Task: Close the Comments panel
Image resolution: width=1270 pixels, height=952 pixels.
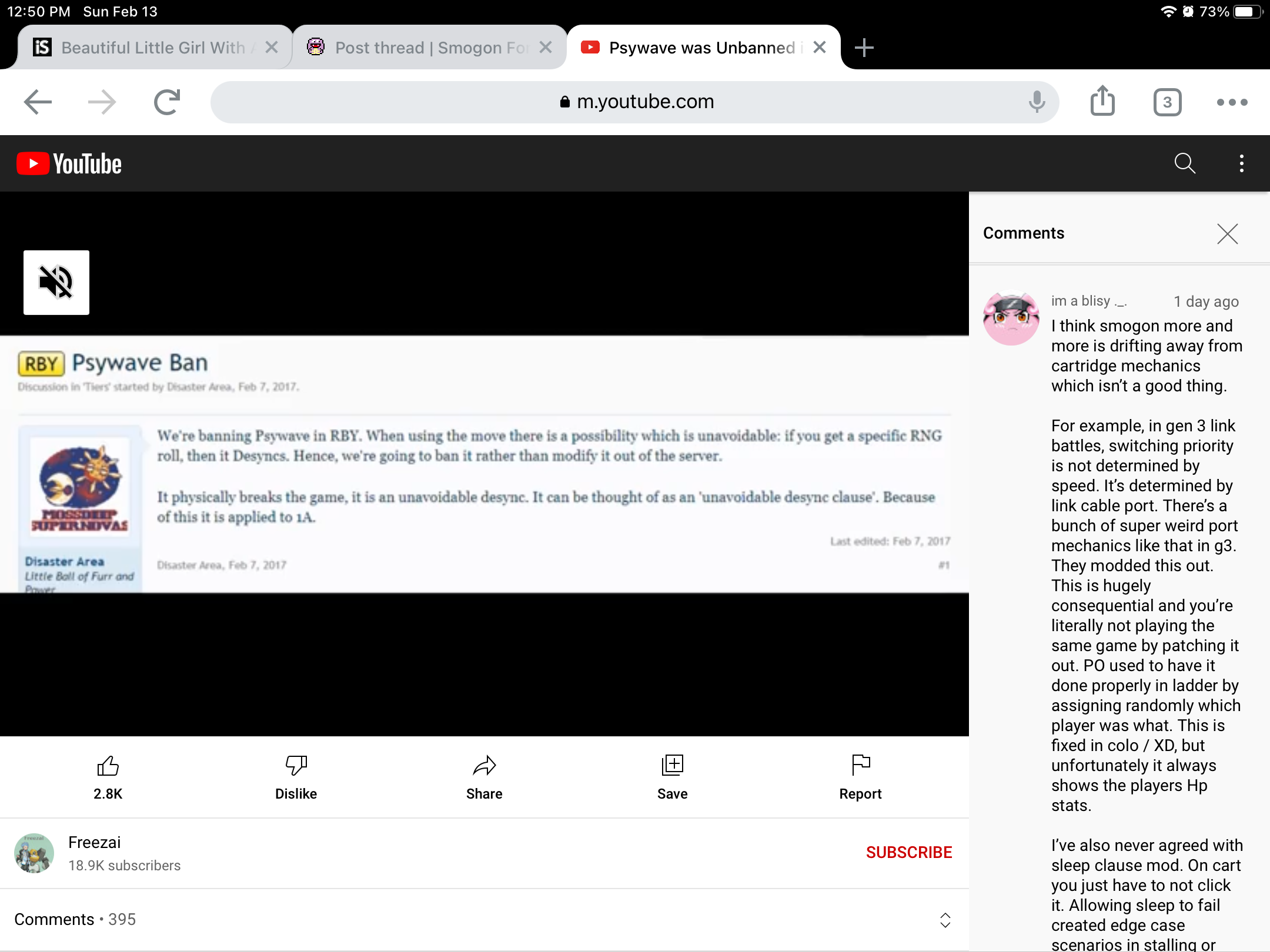Action: pos(1227,233)
